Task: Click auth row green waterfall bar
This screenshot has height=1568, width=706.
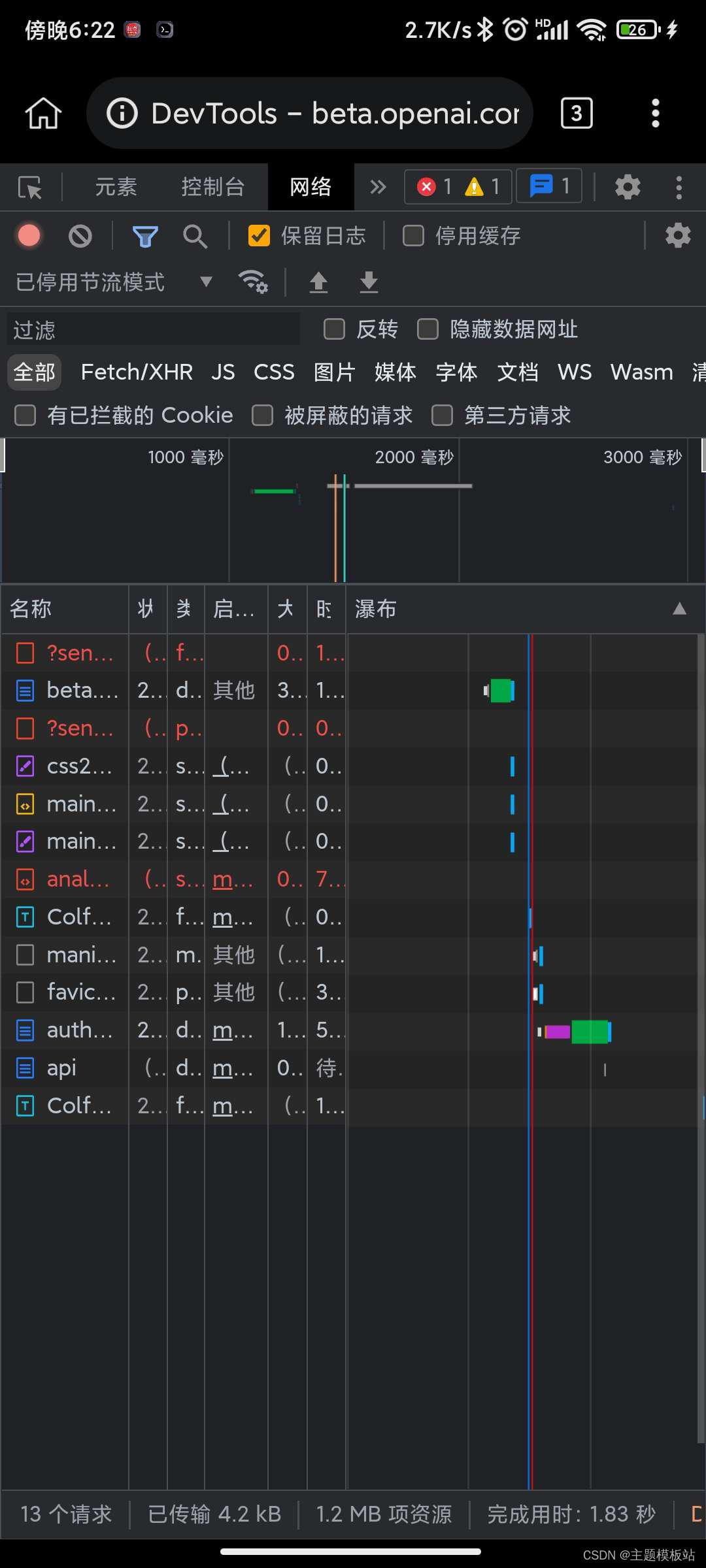Action: [x=590, y=1032]
